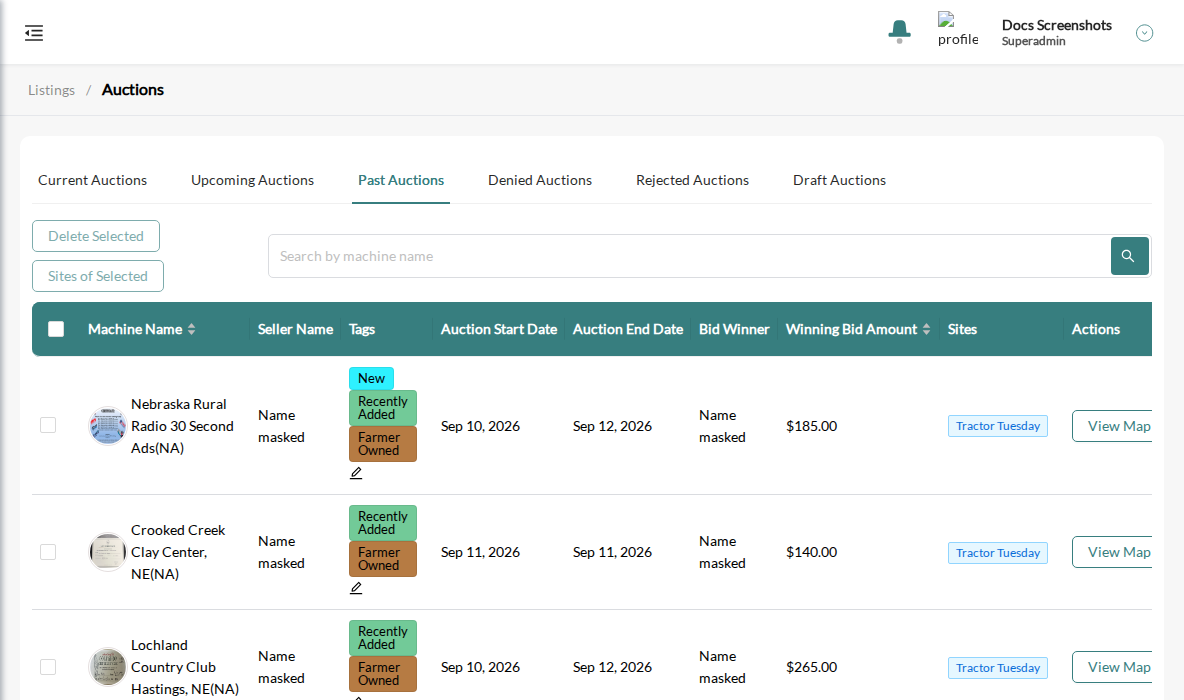
Task: Click View Map for Lochland Country Club
Action: [1112, 667]
